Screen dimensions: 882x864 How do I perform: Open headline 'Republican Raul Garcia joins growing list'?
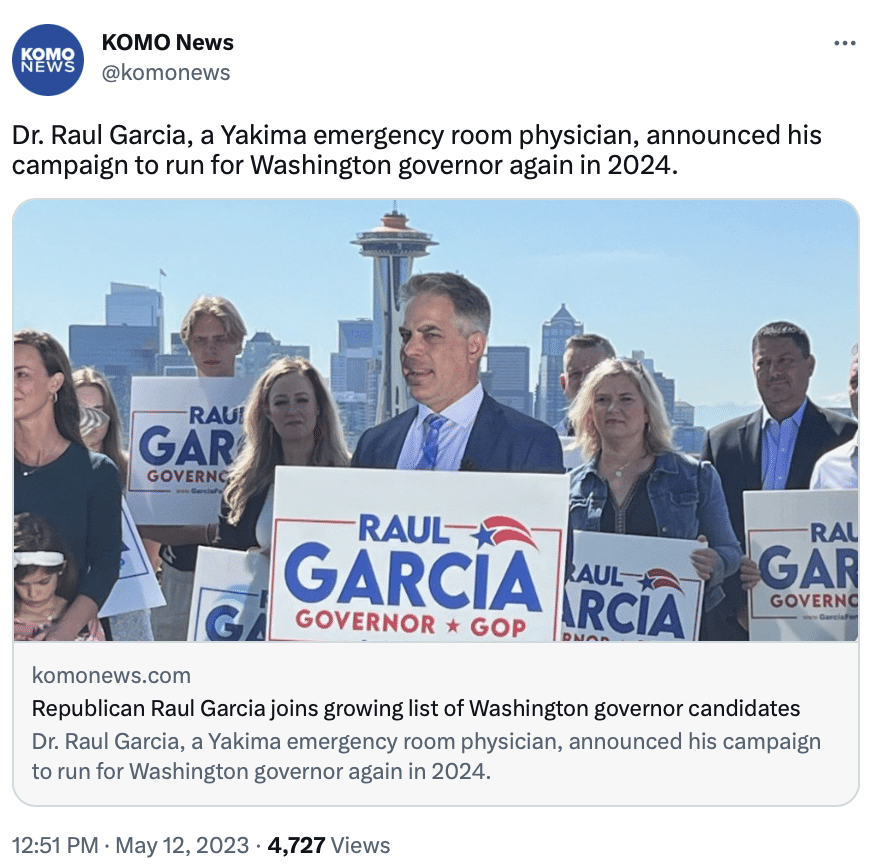tap(416, 708)
